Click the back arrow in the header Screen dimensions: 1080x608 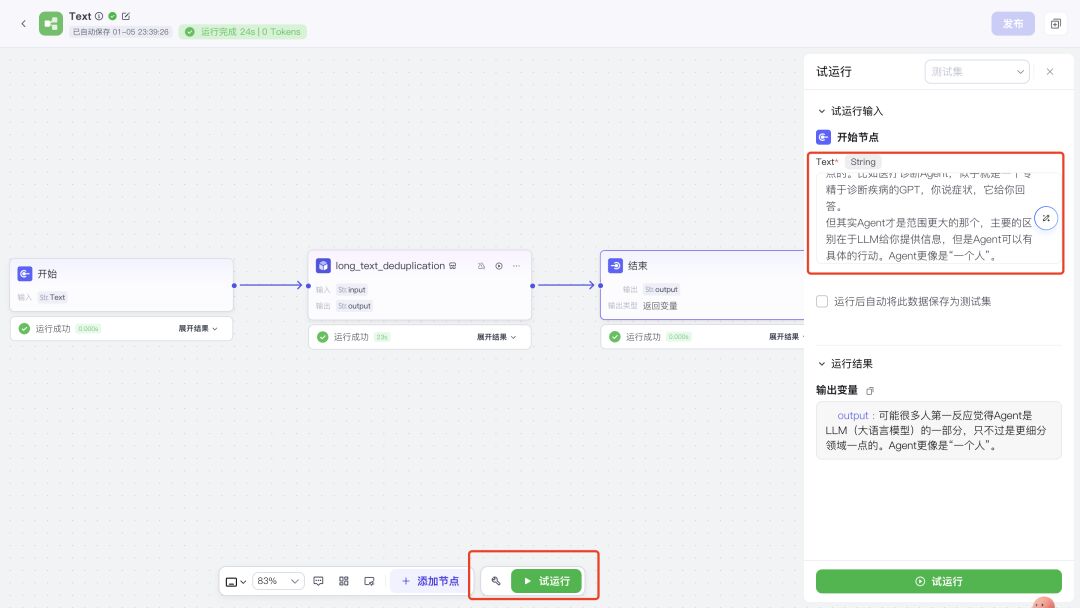24,23
